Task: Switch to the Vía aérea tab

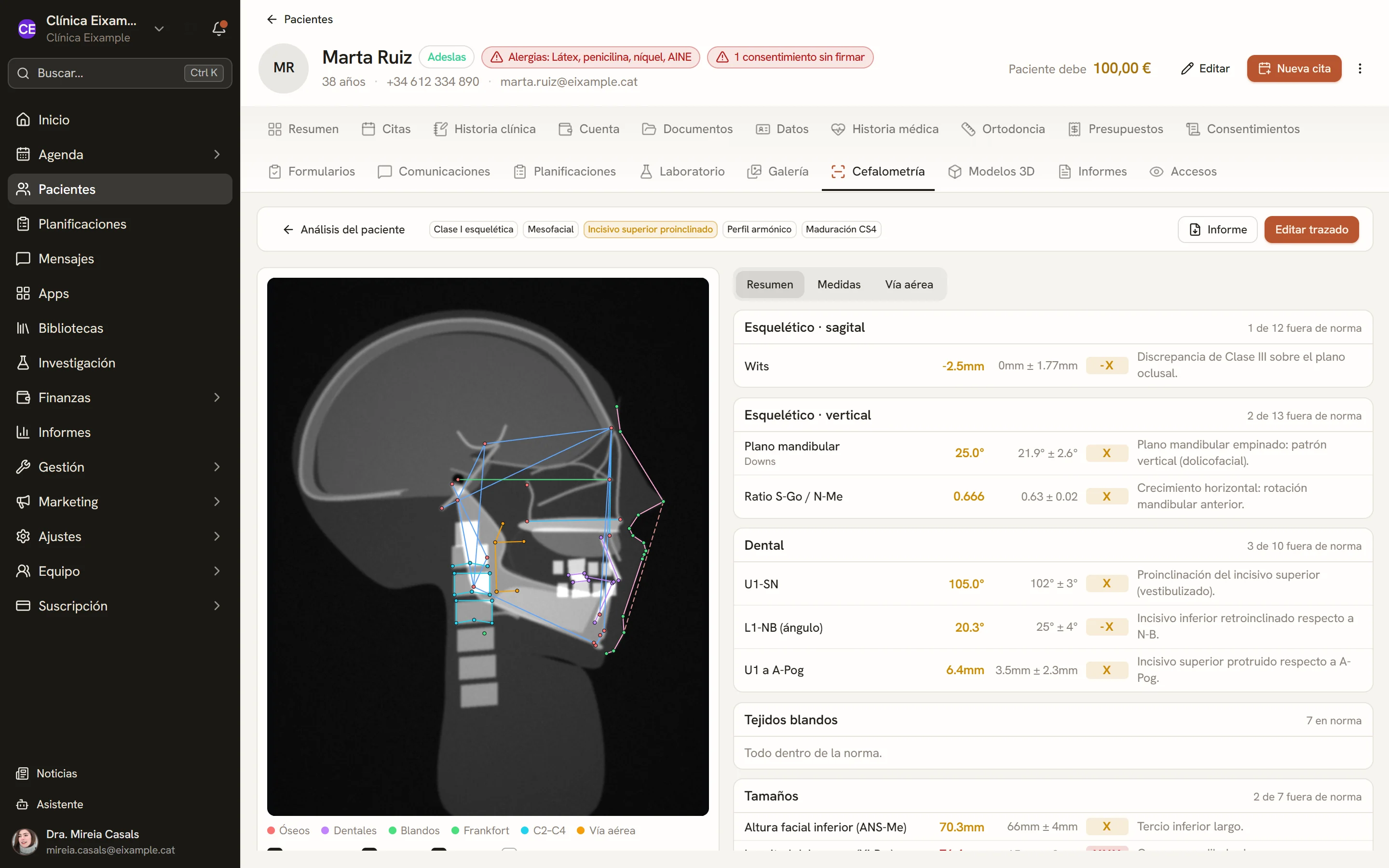Action: pos(909,285)
